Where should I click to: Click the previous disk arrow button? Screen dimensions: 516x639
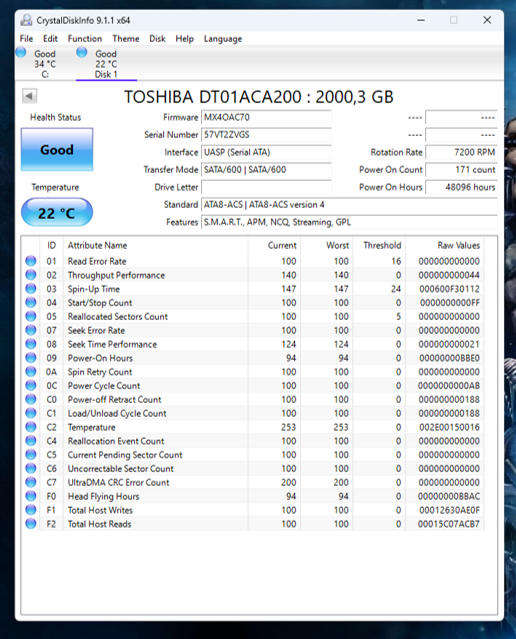tap(29, 96)
